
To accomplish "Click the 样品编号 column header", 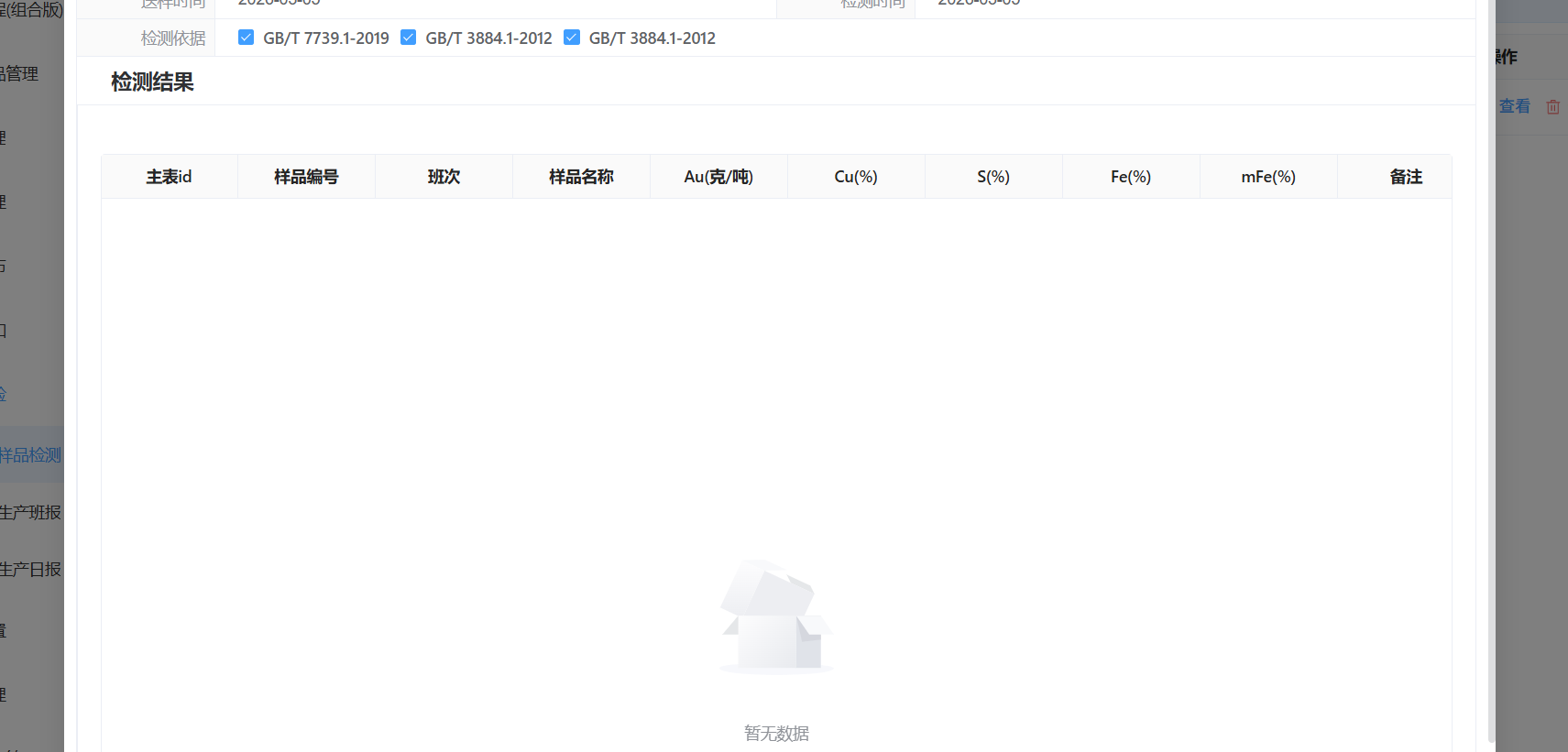I will (x=306, y=177).
